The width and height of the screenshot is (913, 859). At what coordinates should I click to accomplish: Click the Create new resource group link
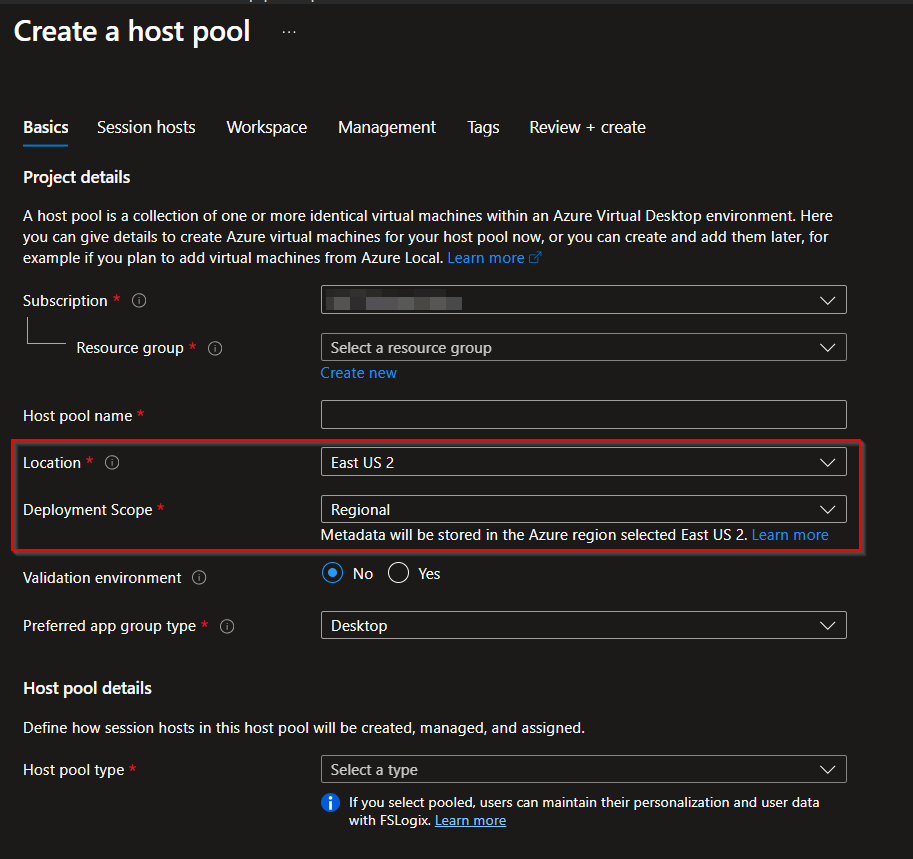(358, 373)
